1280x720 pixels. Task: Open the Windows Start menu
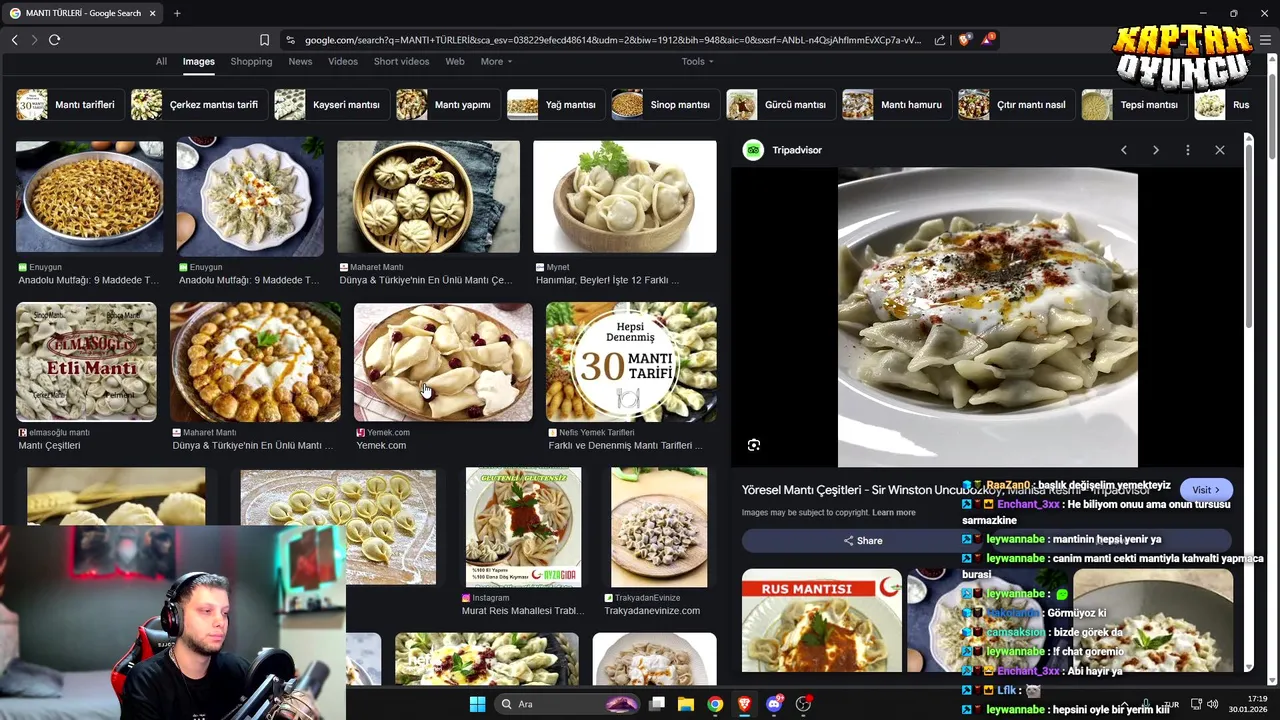coord(477,704)
